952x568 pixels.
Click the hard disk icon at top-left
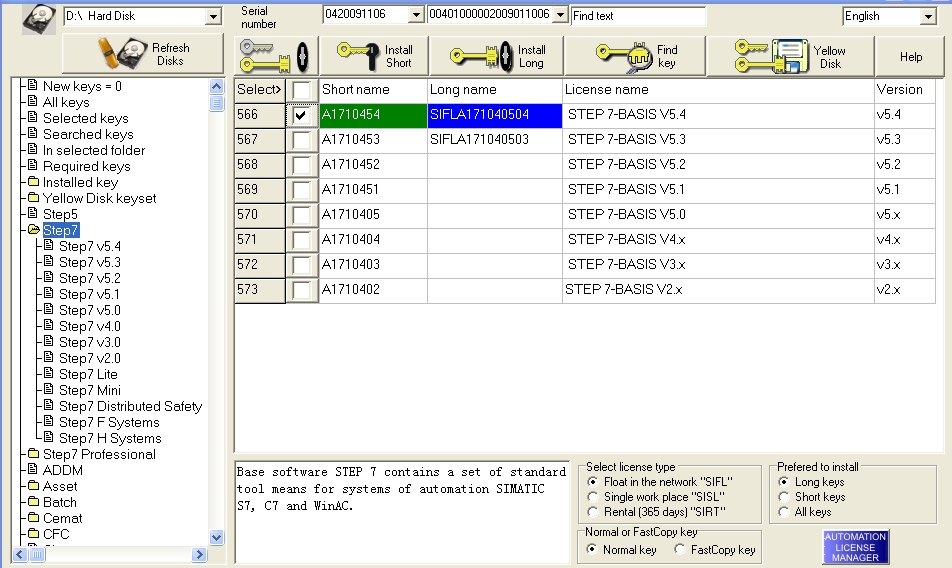click(x=38, y=17)
